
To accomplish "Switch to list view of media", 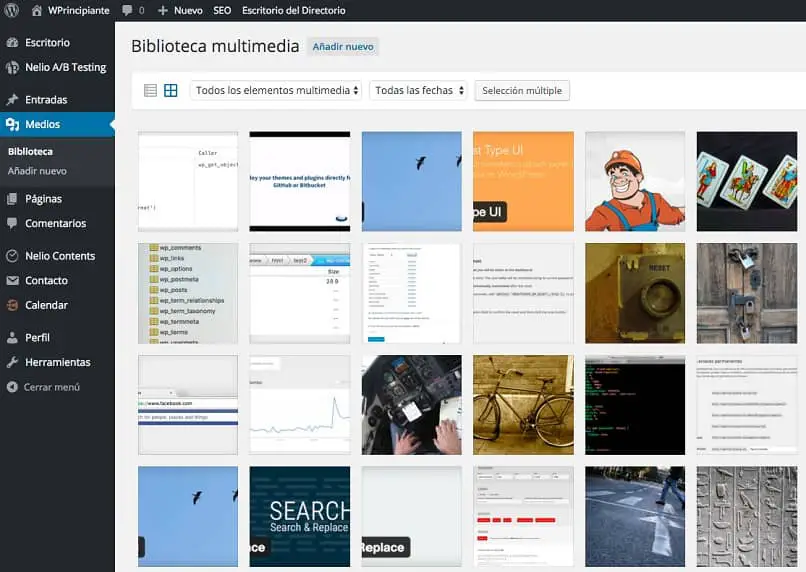I will click(x=150, y=90).
